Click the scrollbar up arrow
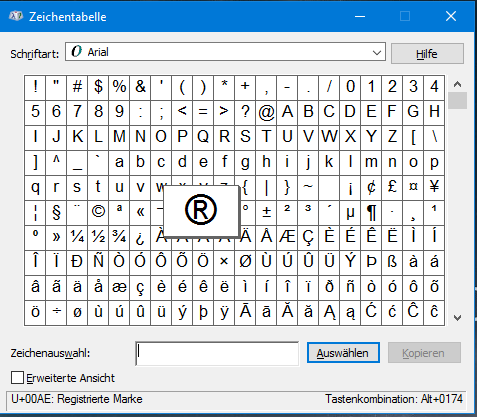The image size is (477, 417). (457, 84)
